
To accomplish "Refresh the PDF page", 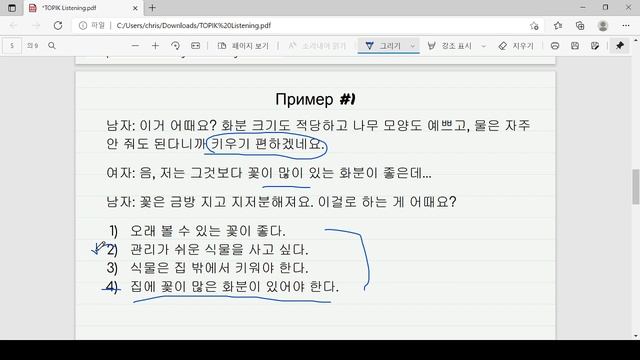I will [58, 25].
